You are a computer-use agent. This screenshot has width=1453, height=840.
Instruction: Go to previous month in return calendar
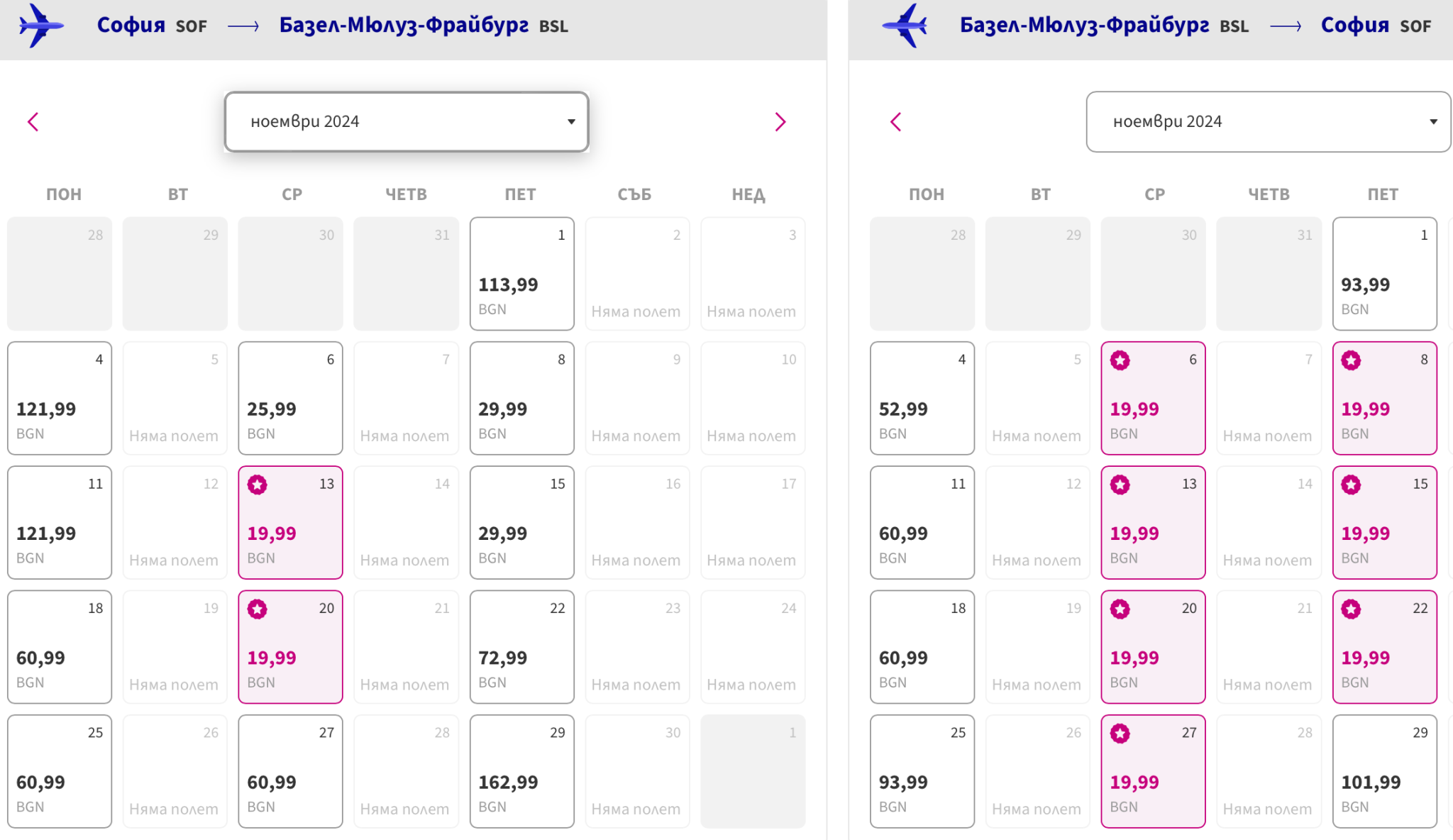895,122
